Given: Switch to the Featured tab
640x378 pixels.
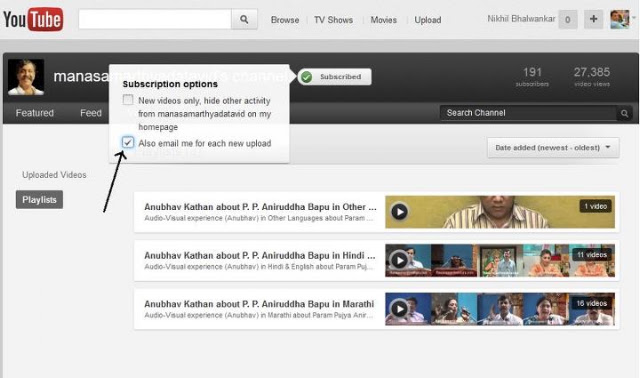Looking at the screenshot, I should tap(35, 113).
